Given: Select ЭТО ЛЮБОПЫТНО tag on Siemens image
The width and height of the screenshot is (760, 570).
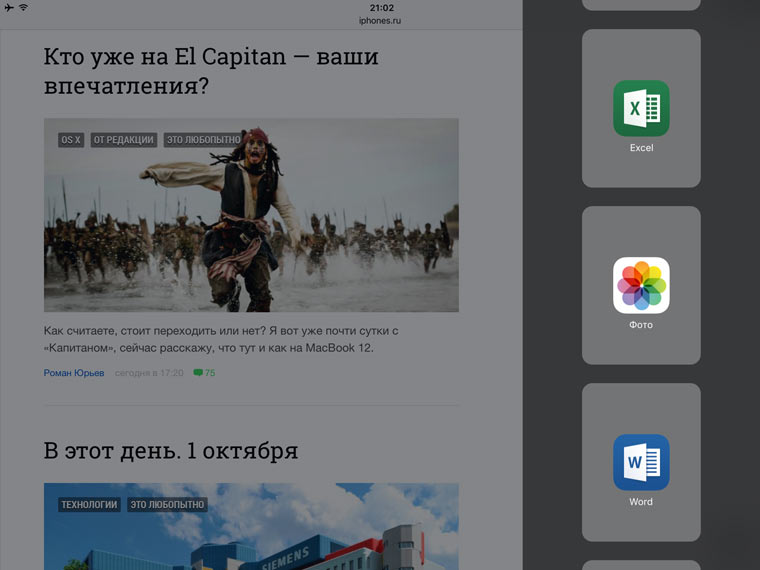Looking at the screenshot, I should point(167,504).
